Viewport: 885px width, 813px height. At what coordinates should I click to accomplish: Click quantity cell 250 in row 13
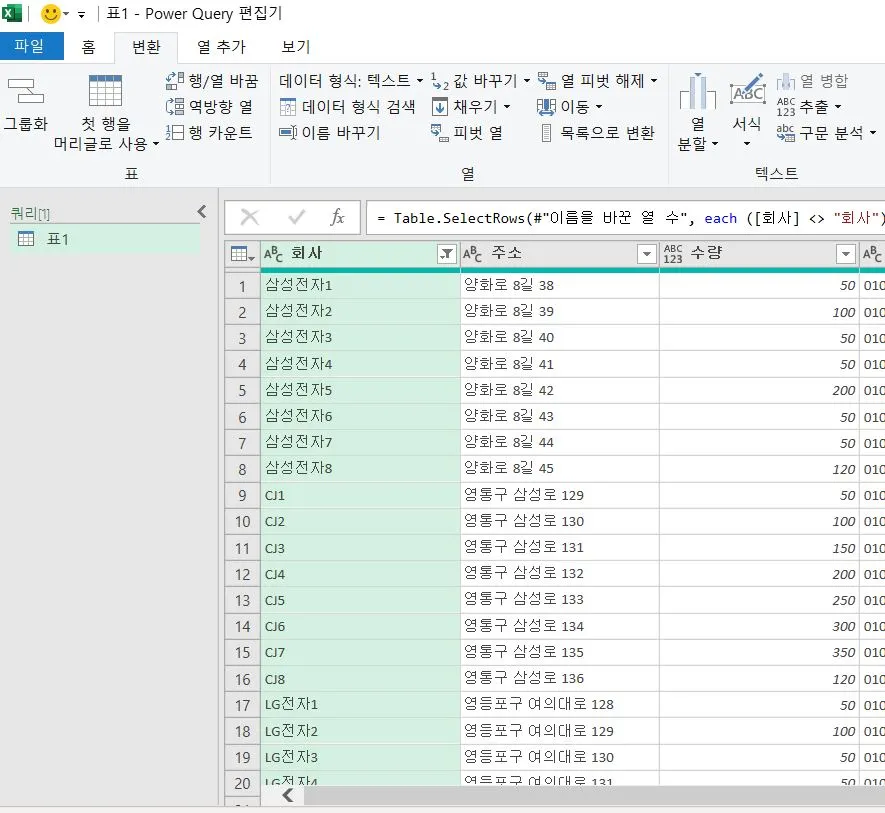pos(759,600)
